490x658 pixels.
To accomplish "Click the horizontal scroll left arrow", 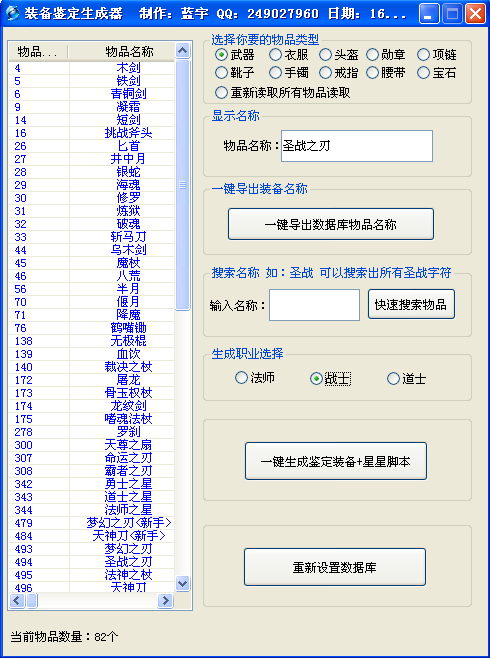I will 17,601.
